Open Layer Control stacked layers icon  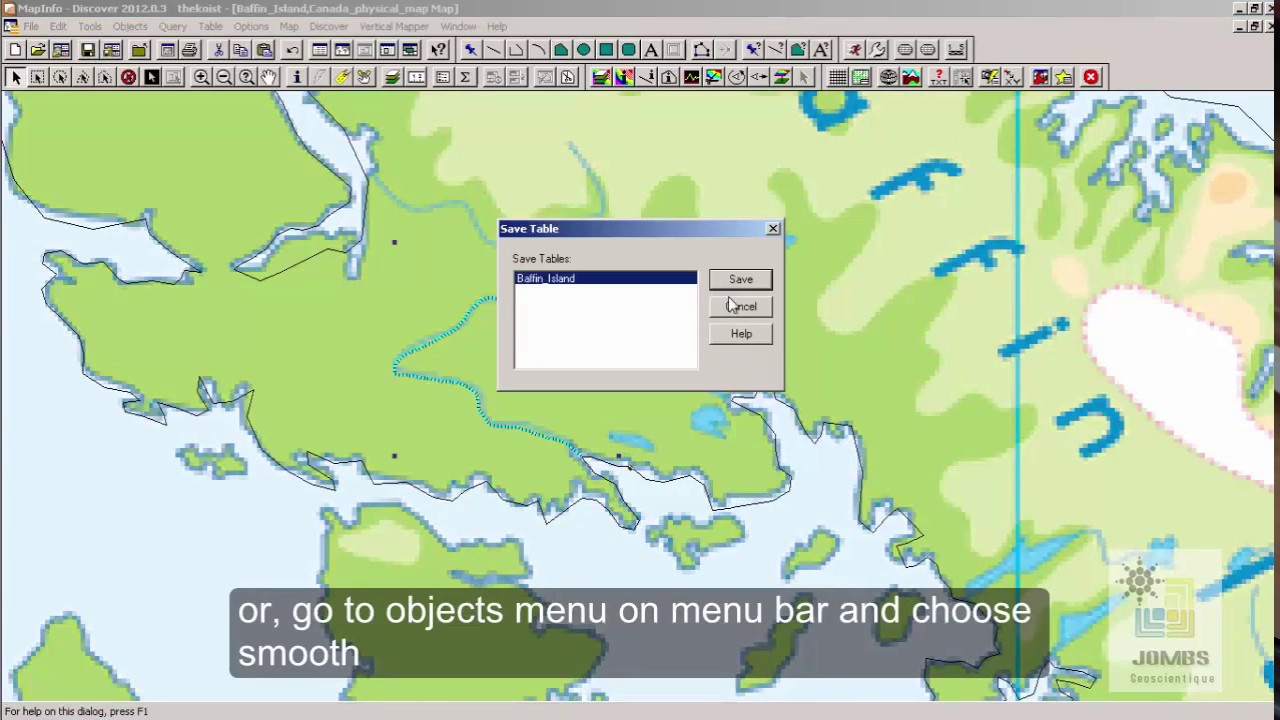click(393, 77)
